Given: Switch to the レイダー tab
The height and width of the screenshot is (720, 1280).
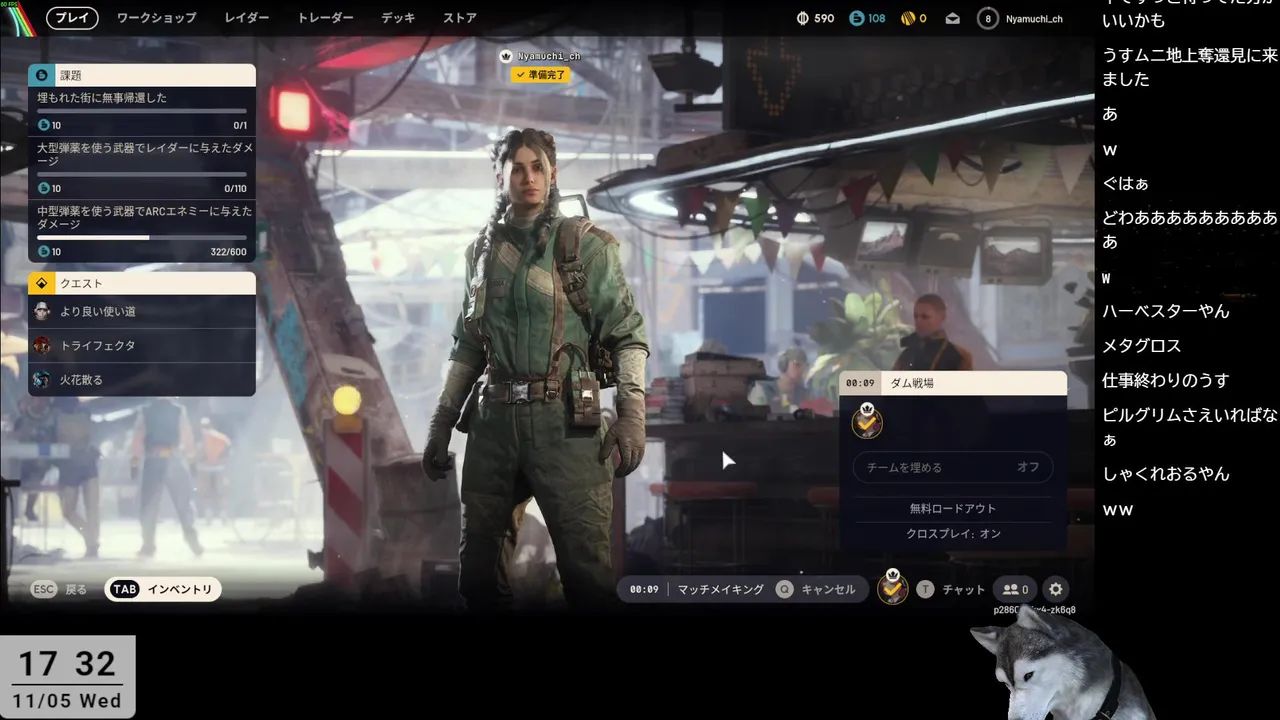Looking at the screenshot, I should tap(246, 18).
